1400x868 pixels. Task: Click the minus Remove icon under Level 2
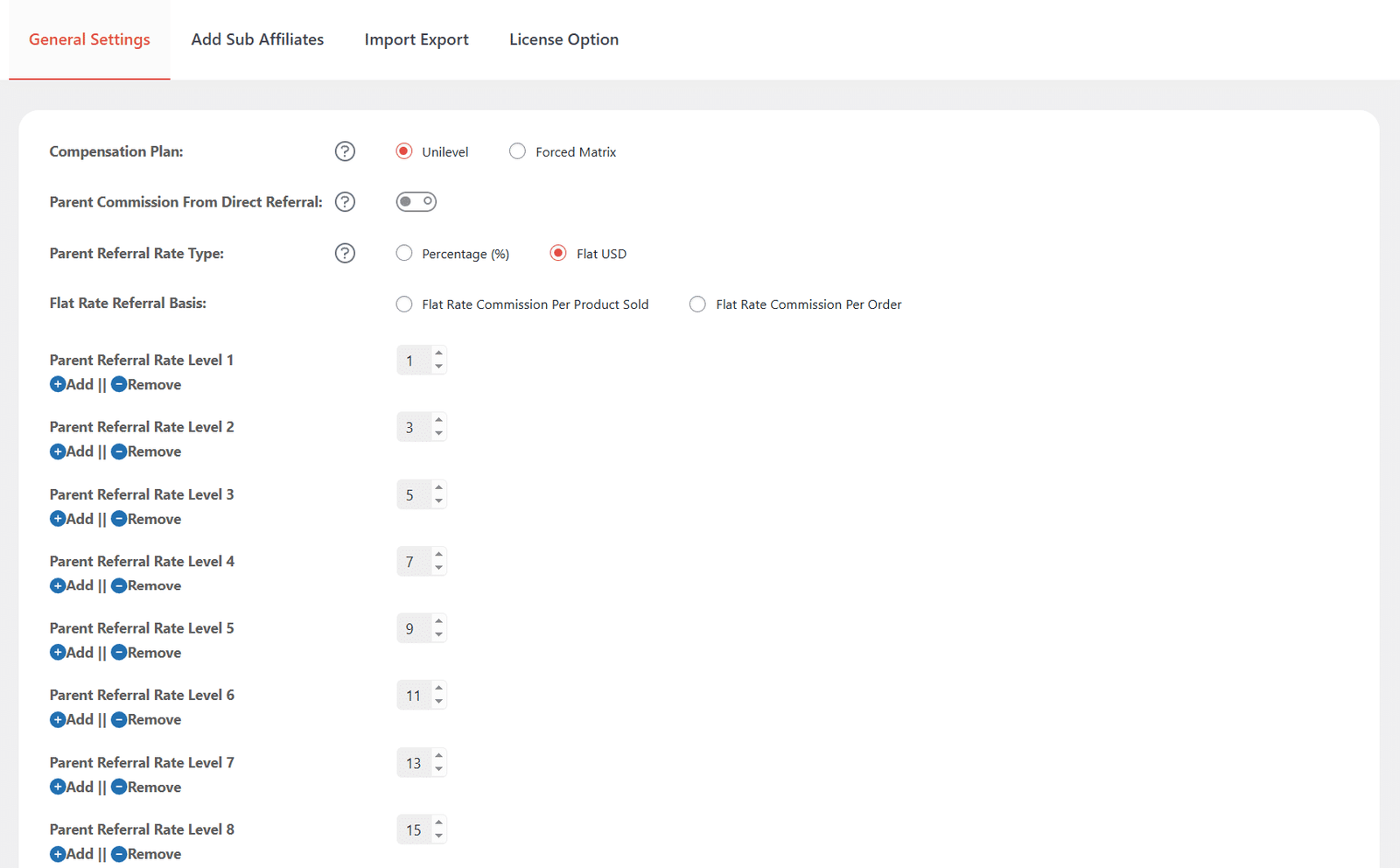click(119, 451)
